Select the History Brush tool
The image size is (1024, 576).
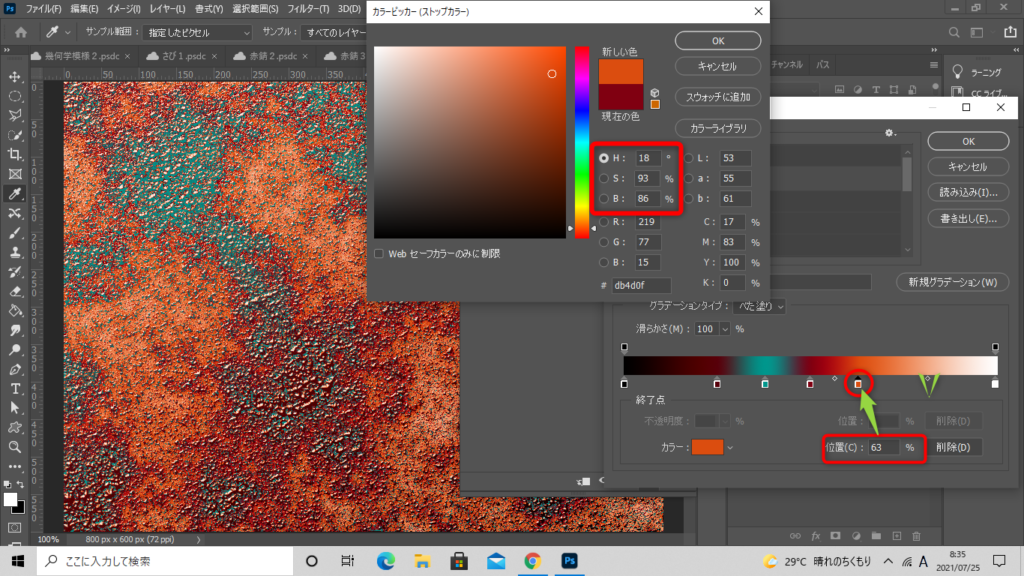pyautogui.click(x=14, y=272)
